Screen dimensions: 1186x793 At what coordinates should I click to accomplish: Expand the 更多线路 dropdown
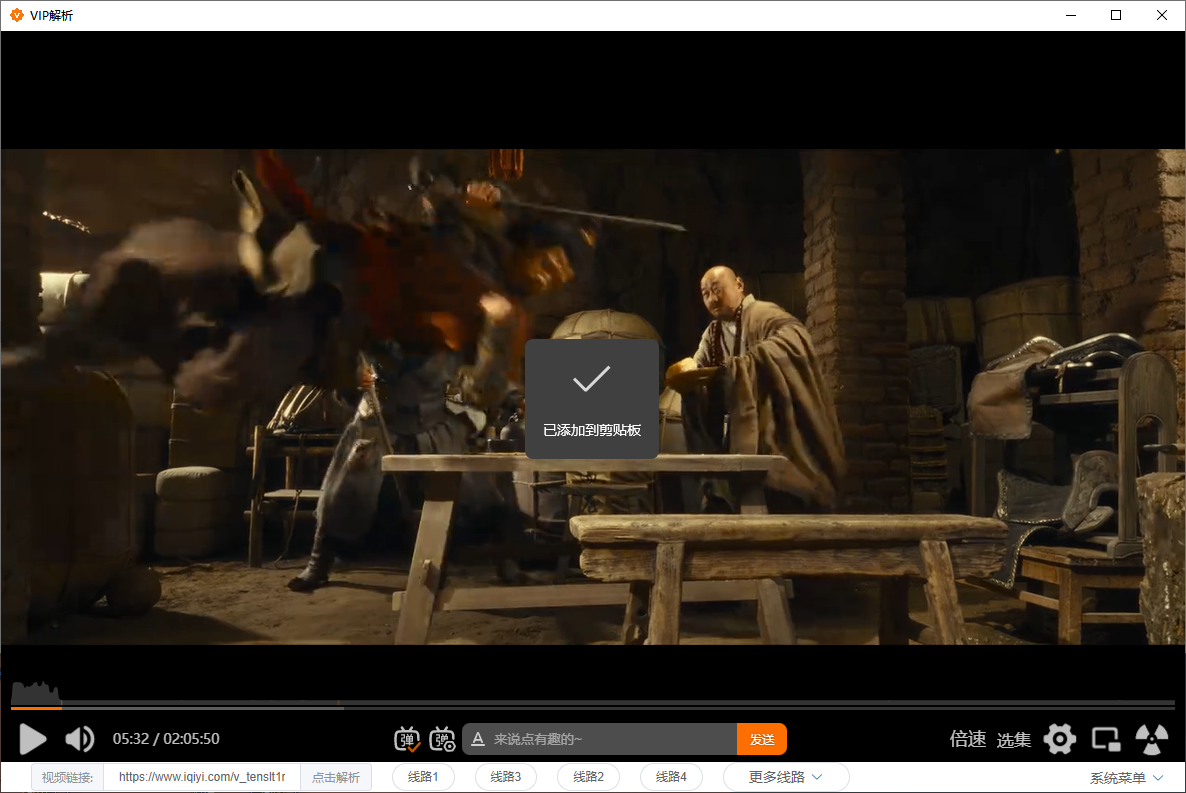786,777
